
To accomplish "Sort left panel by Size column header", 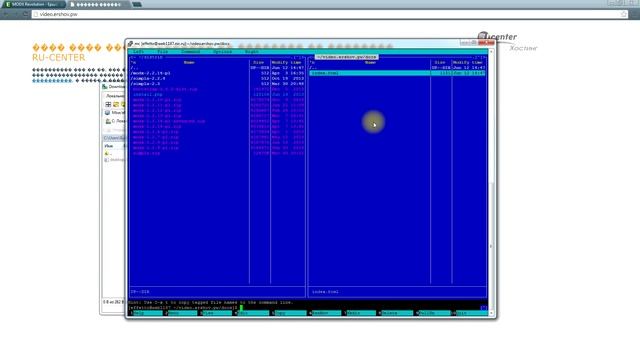I will click(x=259, y=62).
